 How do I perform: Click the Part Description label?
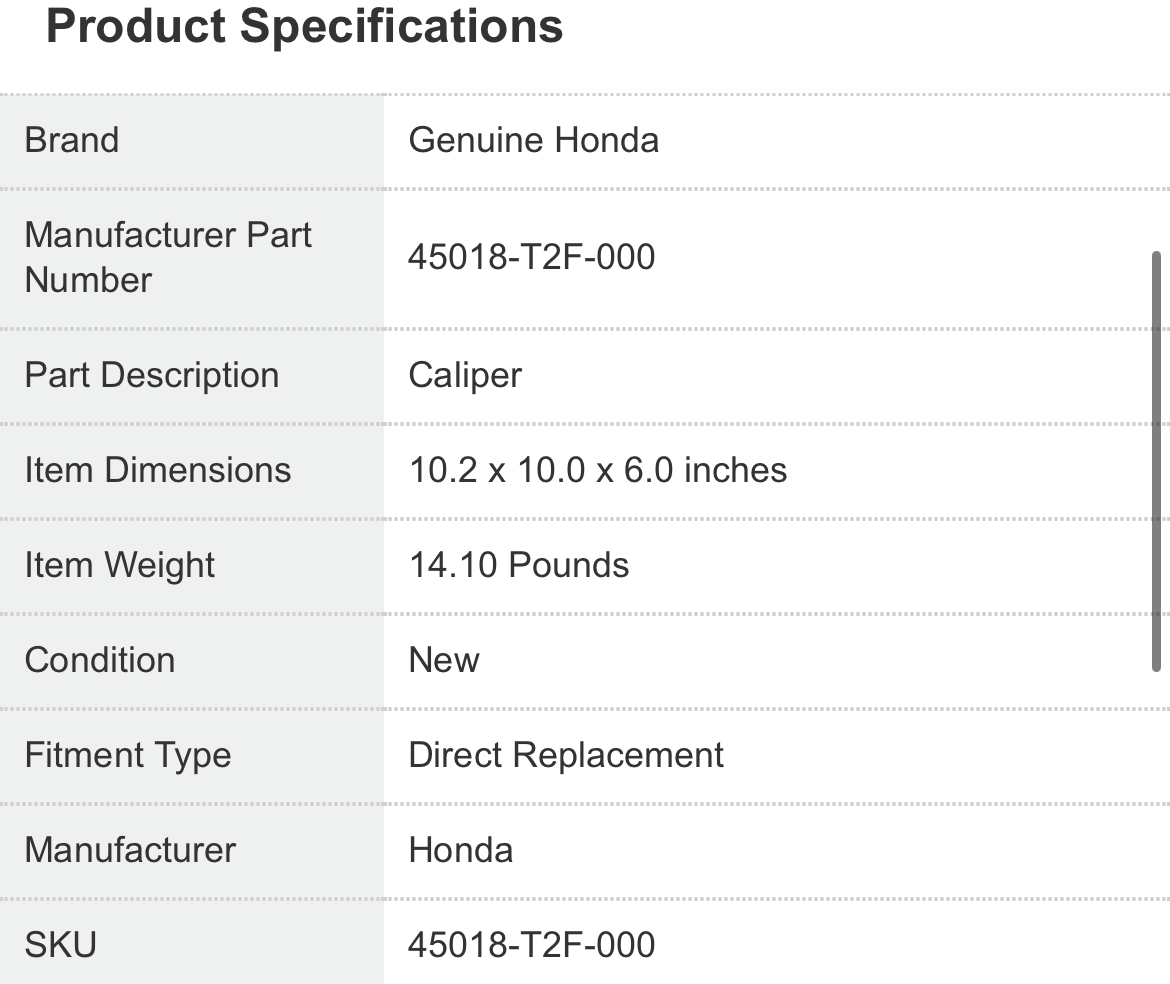(x=151, y=375)
